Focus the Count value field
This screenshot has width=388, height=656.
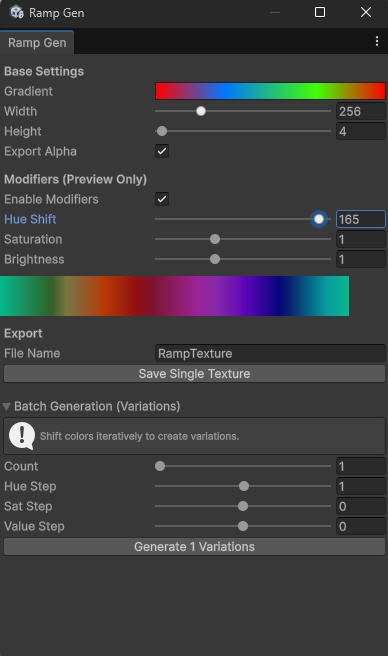point(360,466)
